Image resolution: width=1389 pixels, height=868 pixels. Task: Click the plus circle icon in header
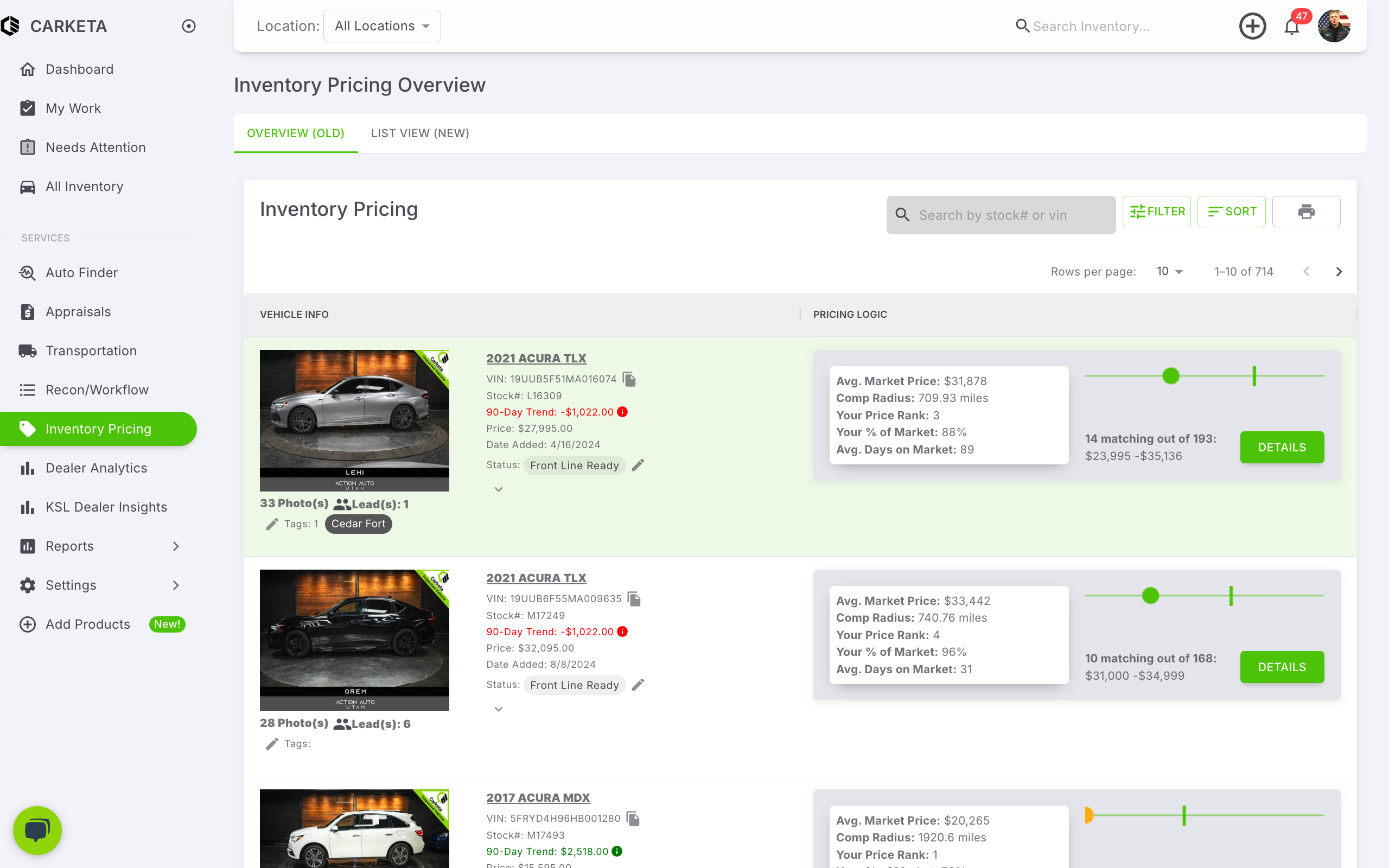pyautogui.click(x=1252, y=27)
